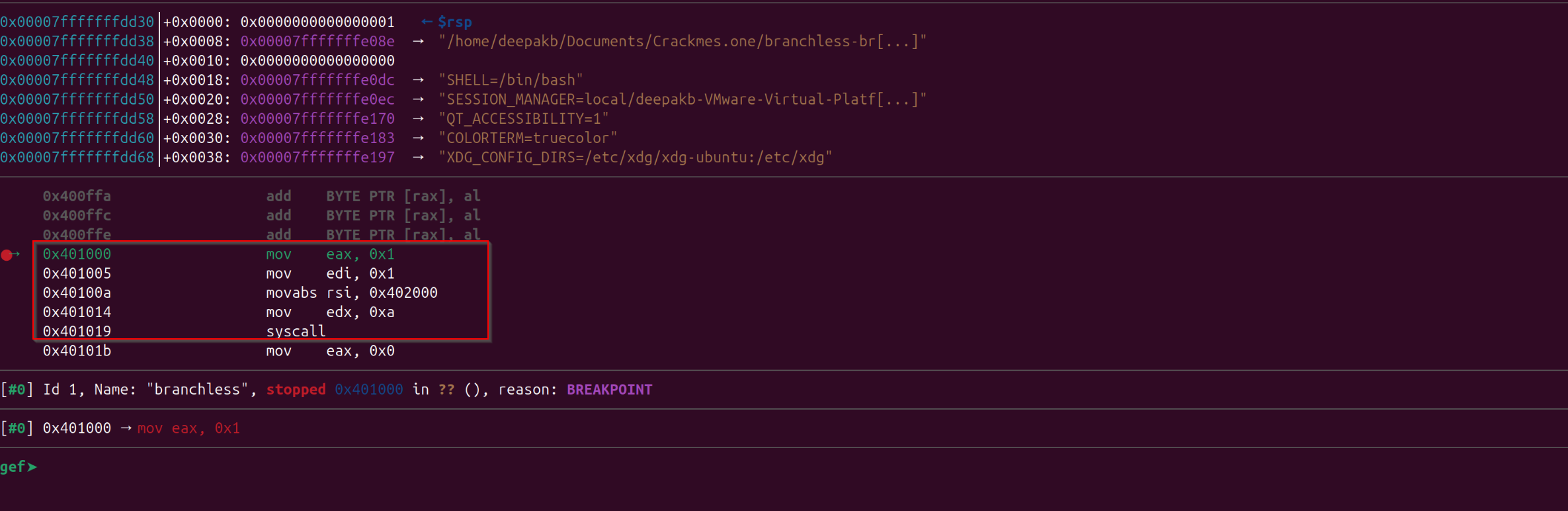Select the $rsp register label
Screen dimensions: 1568x511
click(x=455, y=22)
